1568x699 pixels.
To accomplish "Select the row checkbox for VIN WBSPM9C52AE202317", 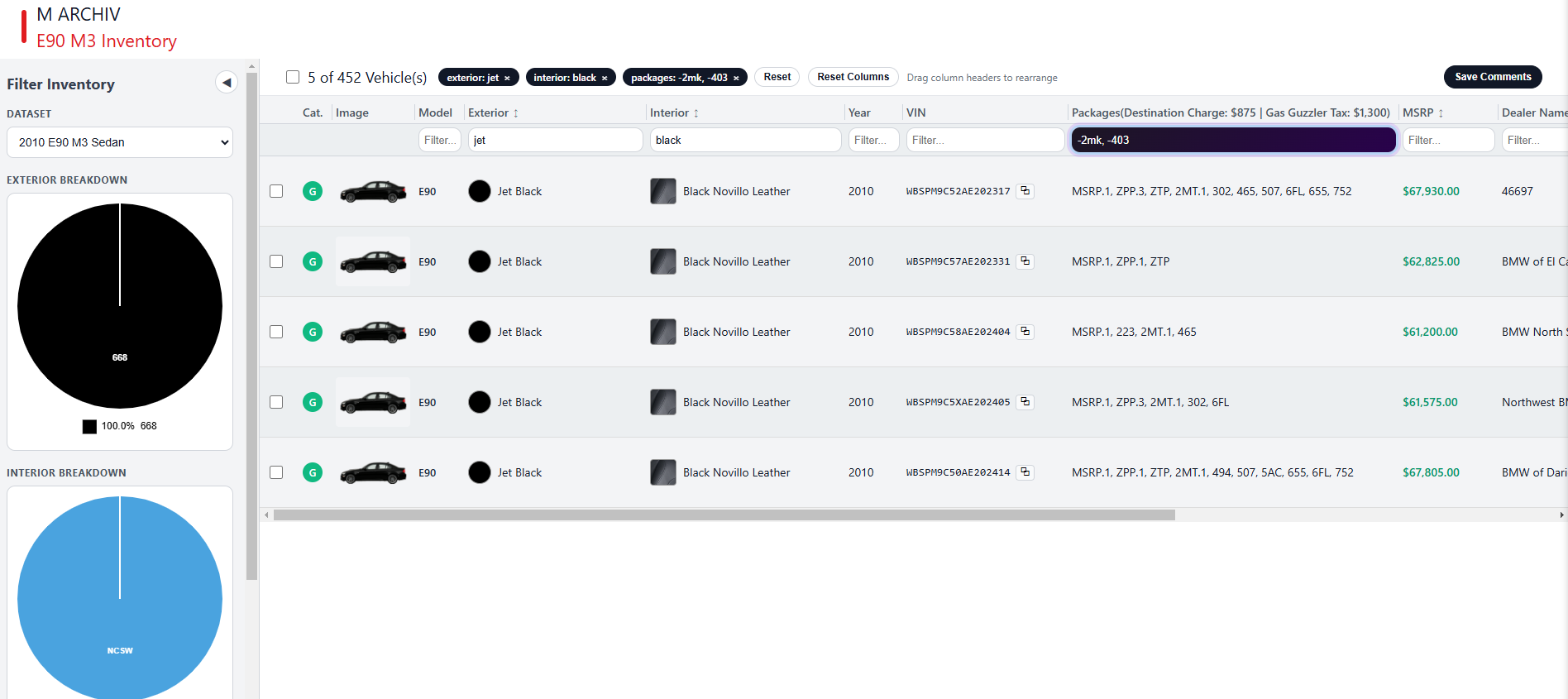I will 276,191.
